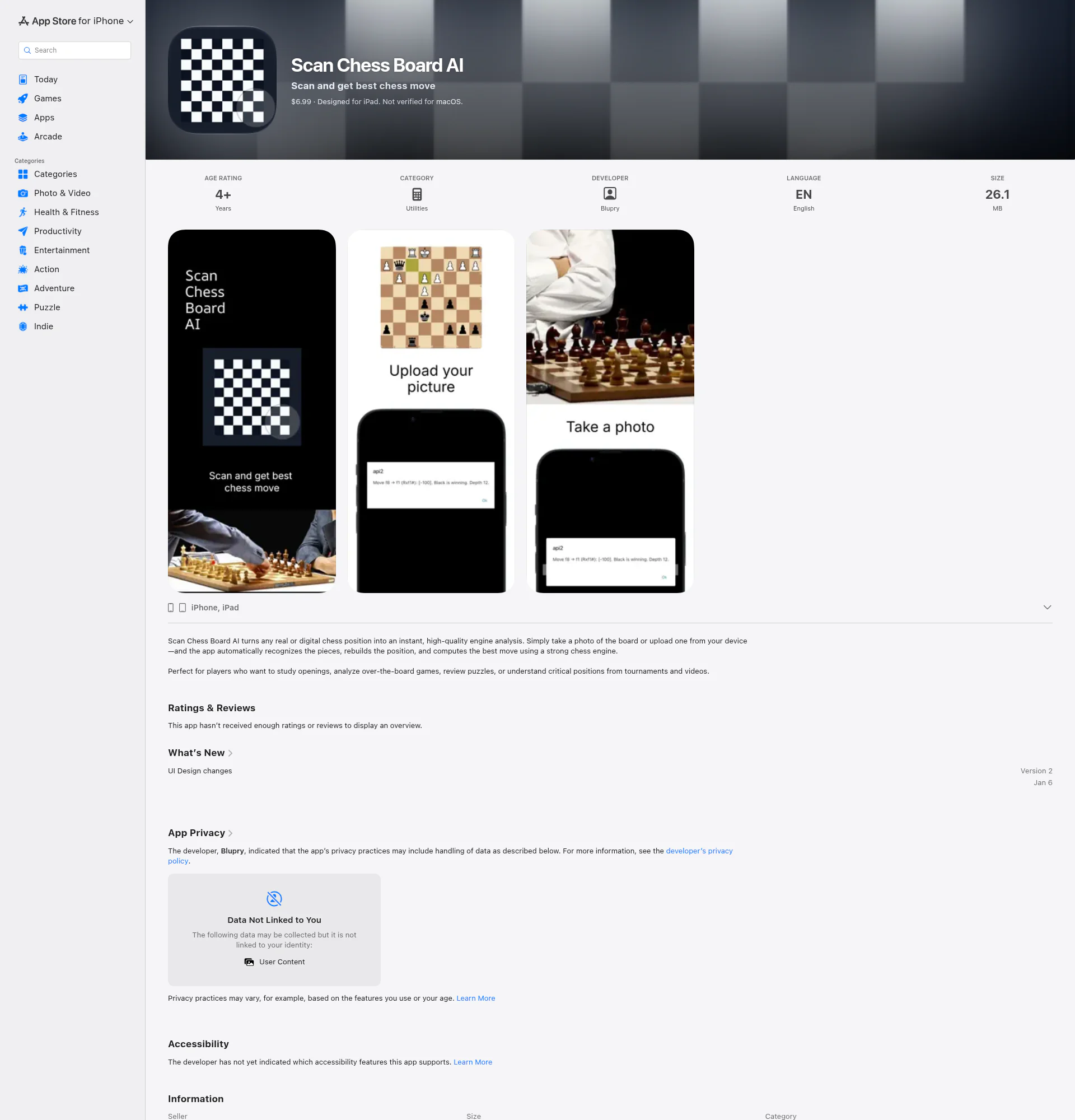Focus the Search input field
This screenshot has width=1075, height=1120.
point(75,50)
